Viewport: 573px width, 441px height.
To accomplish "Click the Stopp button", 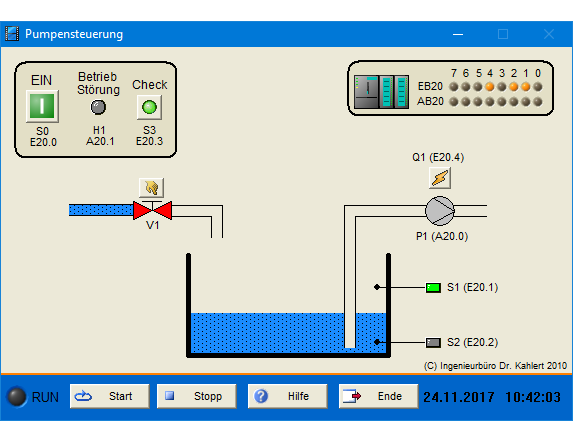I will point(197,396).
